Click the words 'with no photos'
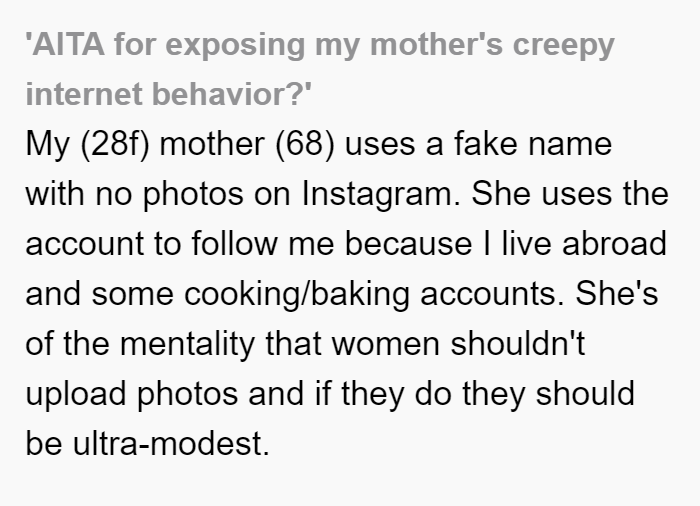The width and height of the screenshot is (700, 506). coord(134,196)
